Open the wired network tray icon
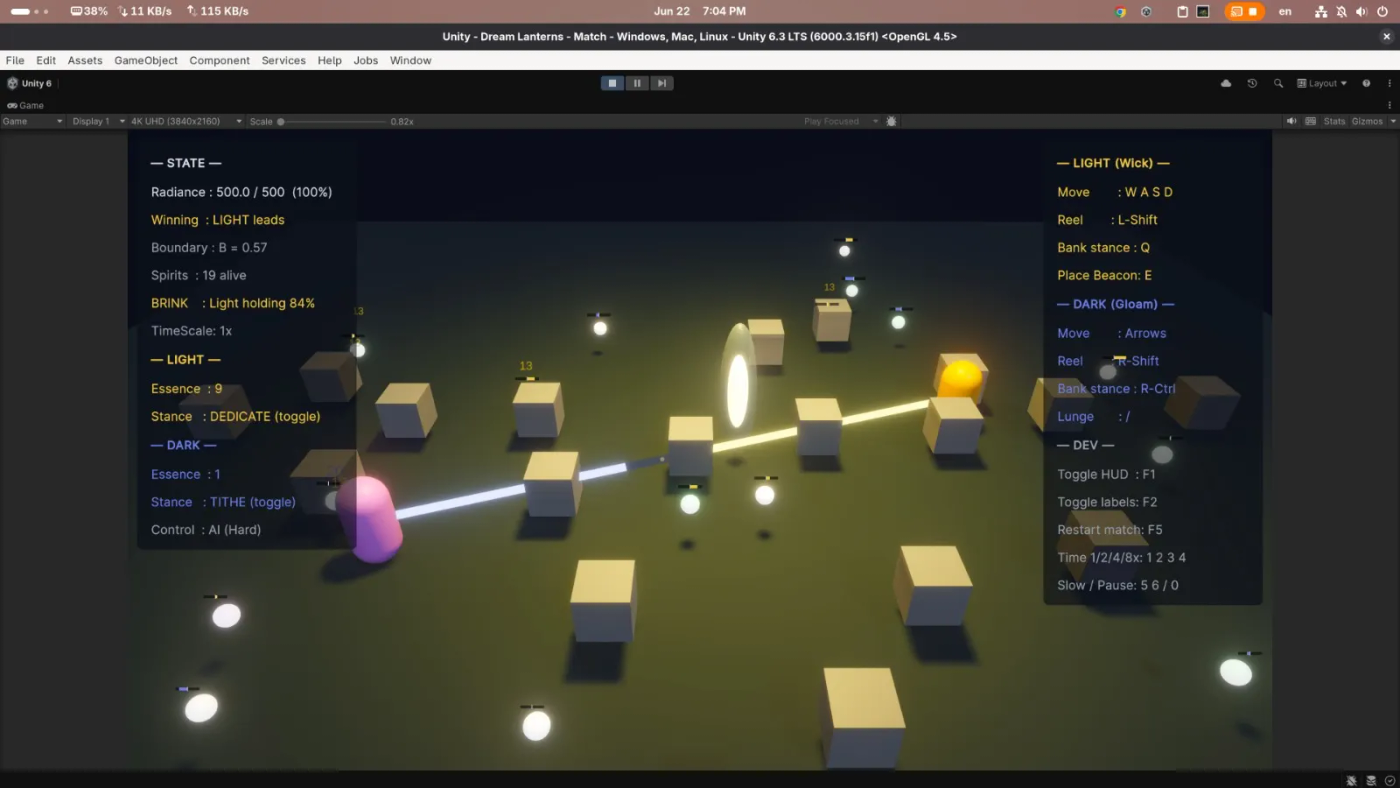This screenshot has width=1400, height=788. (1321, 11)
